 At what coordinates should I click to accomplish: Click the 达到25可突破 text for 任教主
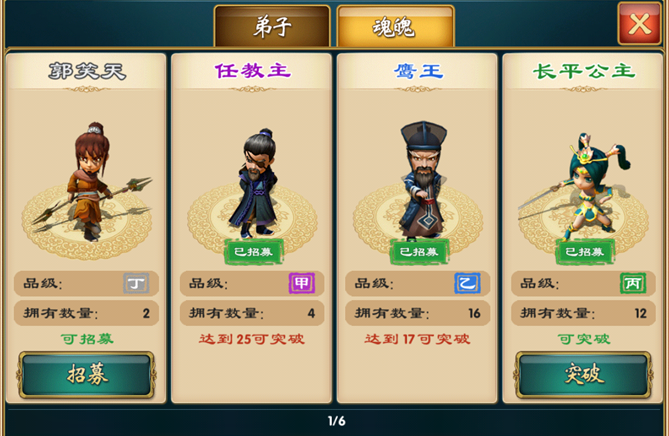point(252,339)
